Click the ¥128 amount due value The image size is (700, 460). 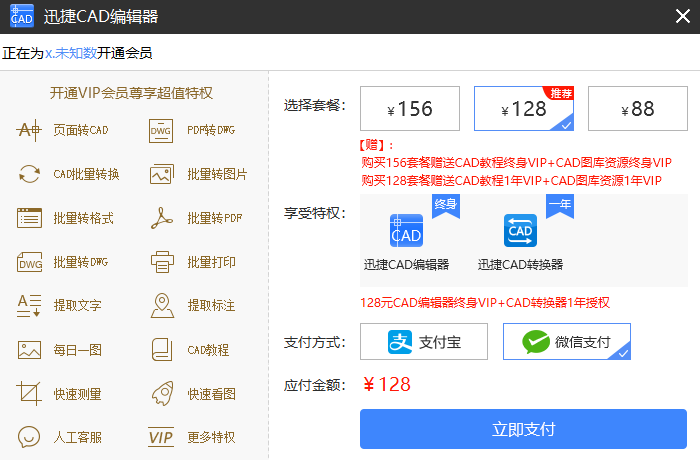click(x=387, y=385)
